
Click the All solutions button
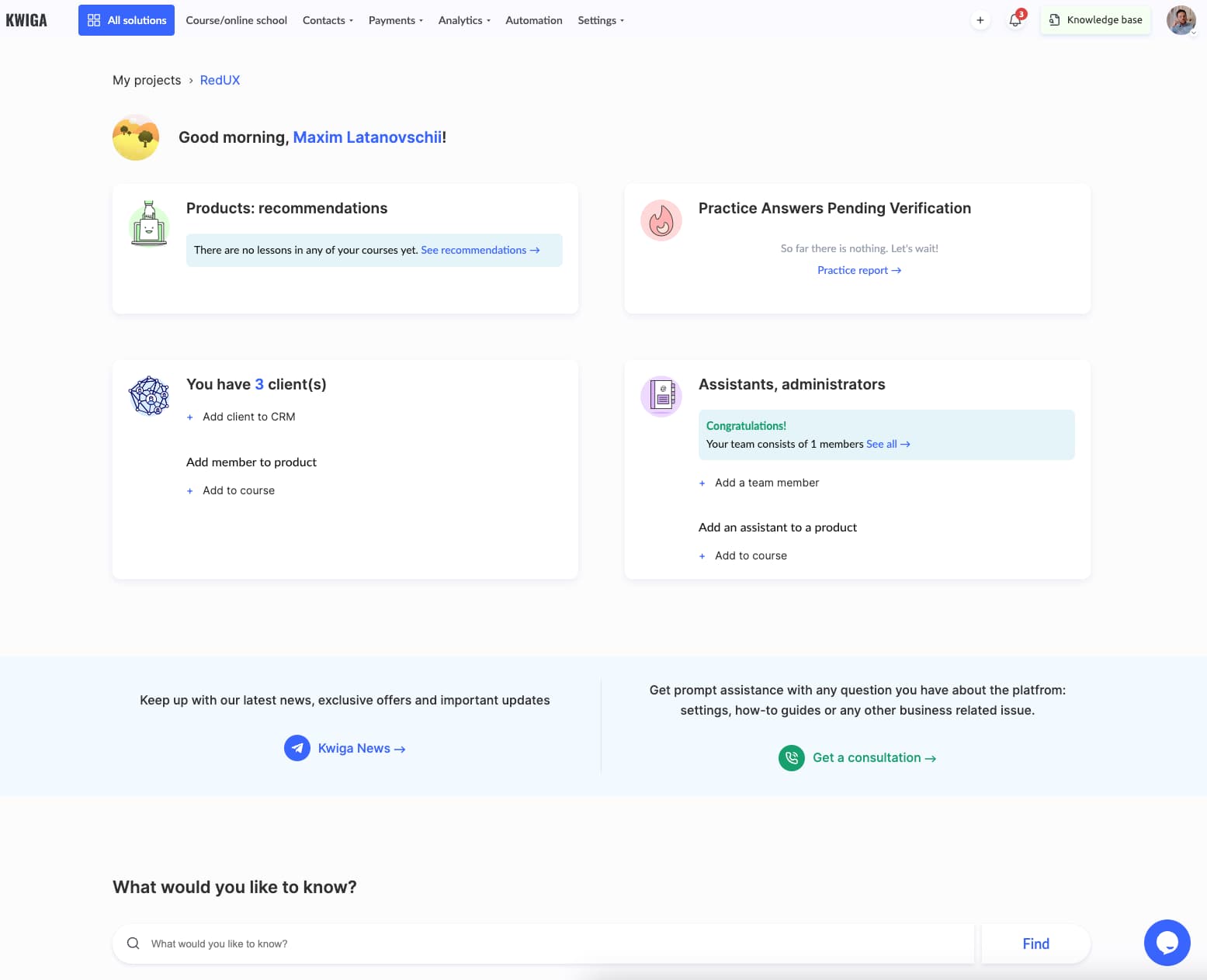click(127, 20)
